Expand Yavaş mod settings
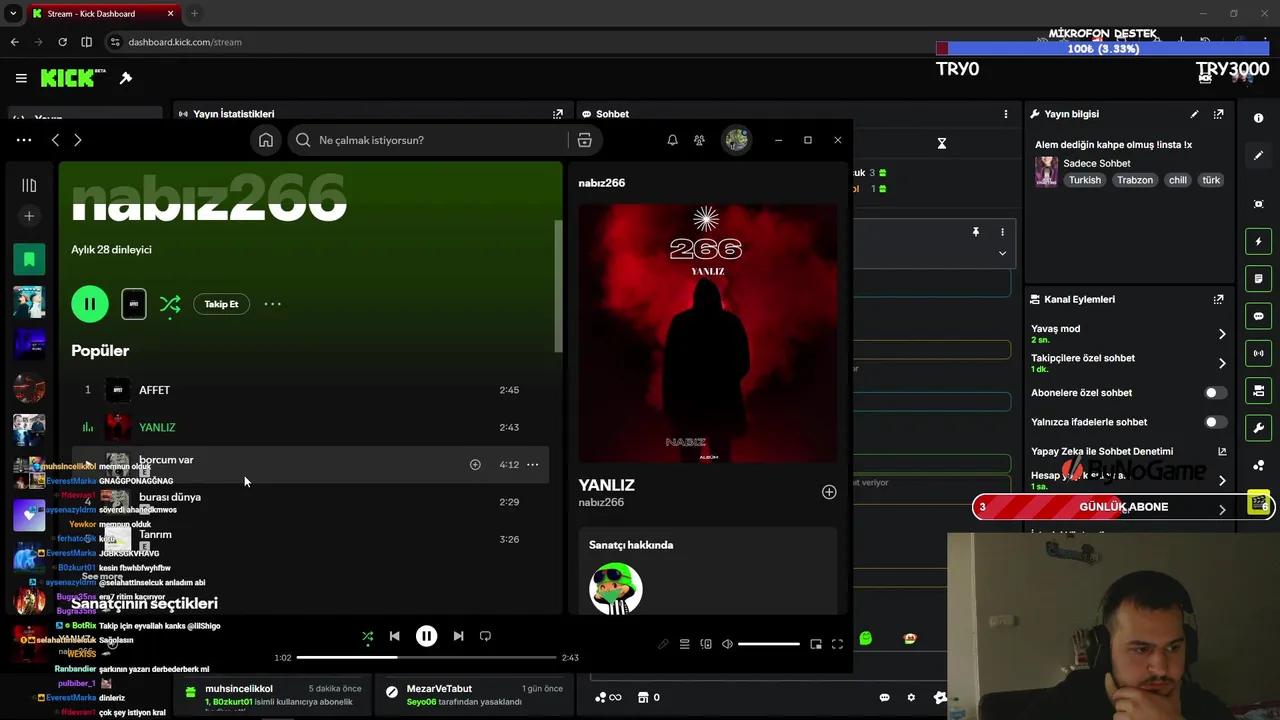Screen dimensions: 1280x720 (1221, 334)
